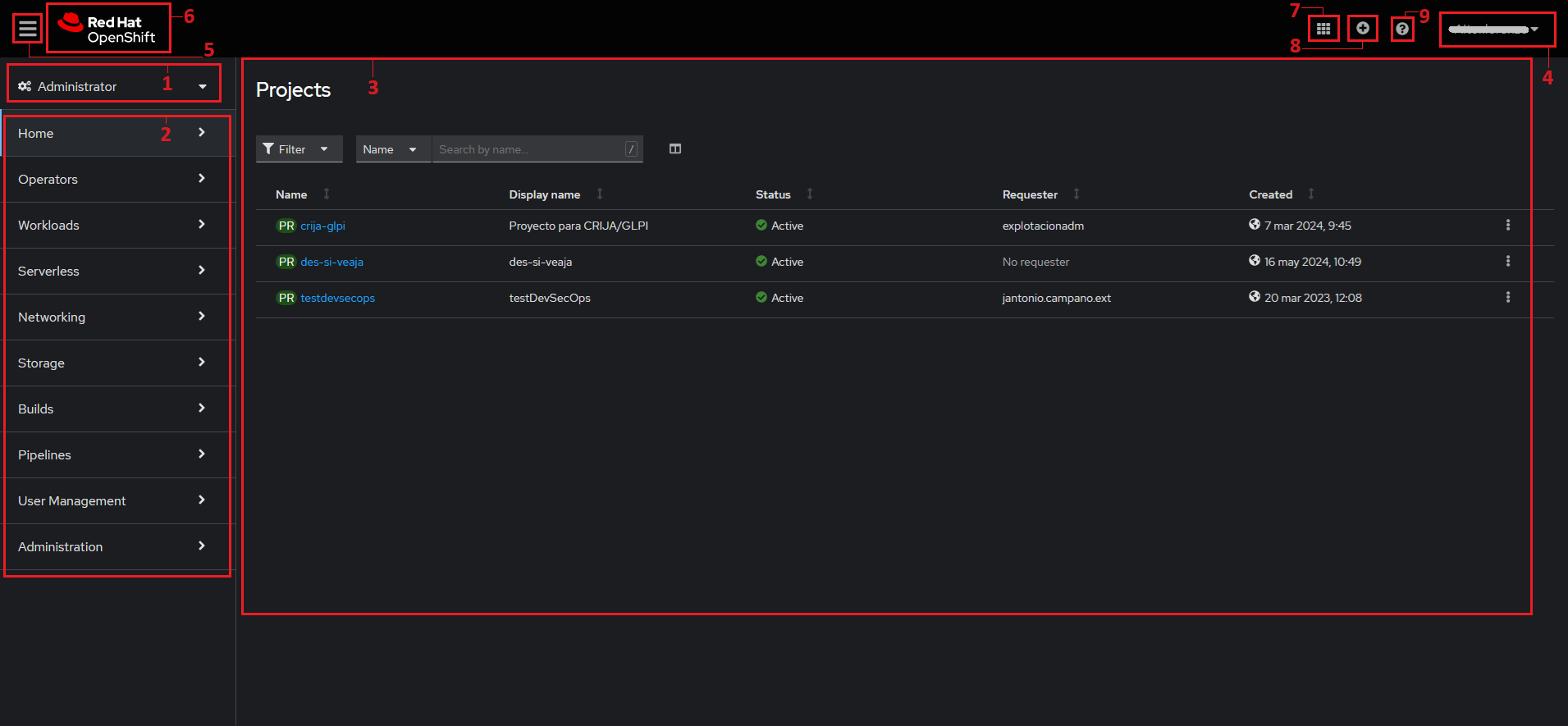Open kebab actions menu for crija-glpi
Image resolution: width=1568 pixels, height=726 pixels.
[x=1508, y=225]
